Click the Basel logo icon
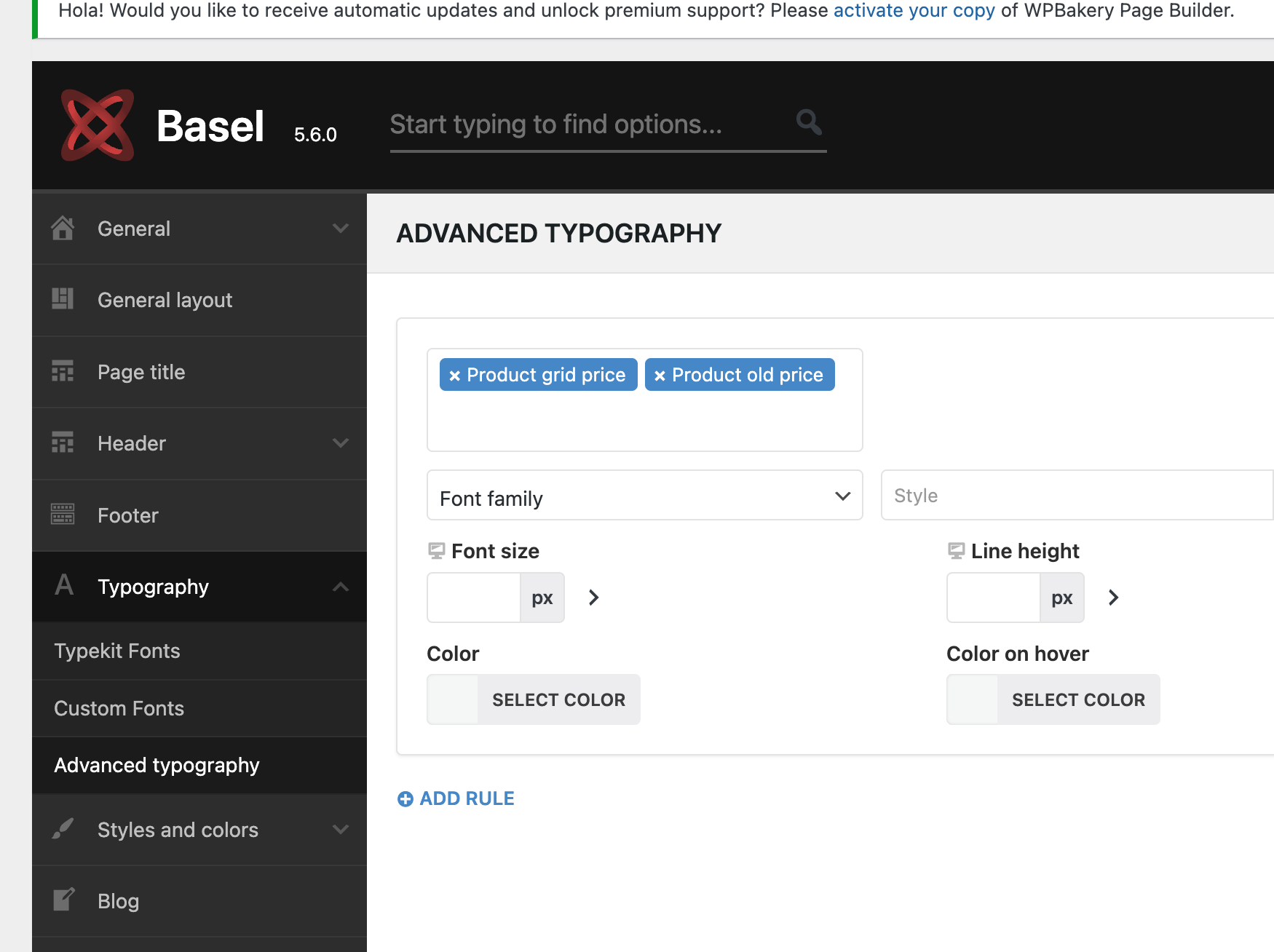 (x=98, y=125)
